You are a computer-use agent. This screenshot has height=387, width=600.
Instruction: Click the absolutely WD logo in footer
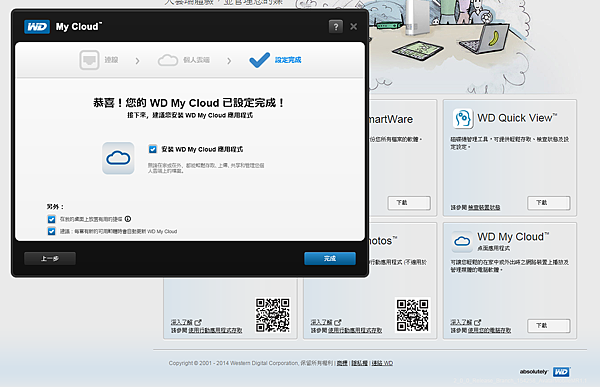[x=545, y=372]
